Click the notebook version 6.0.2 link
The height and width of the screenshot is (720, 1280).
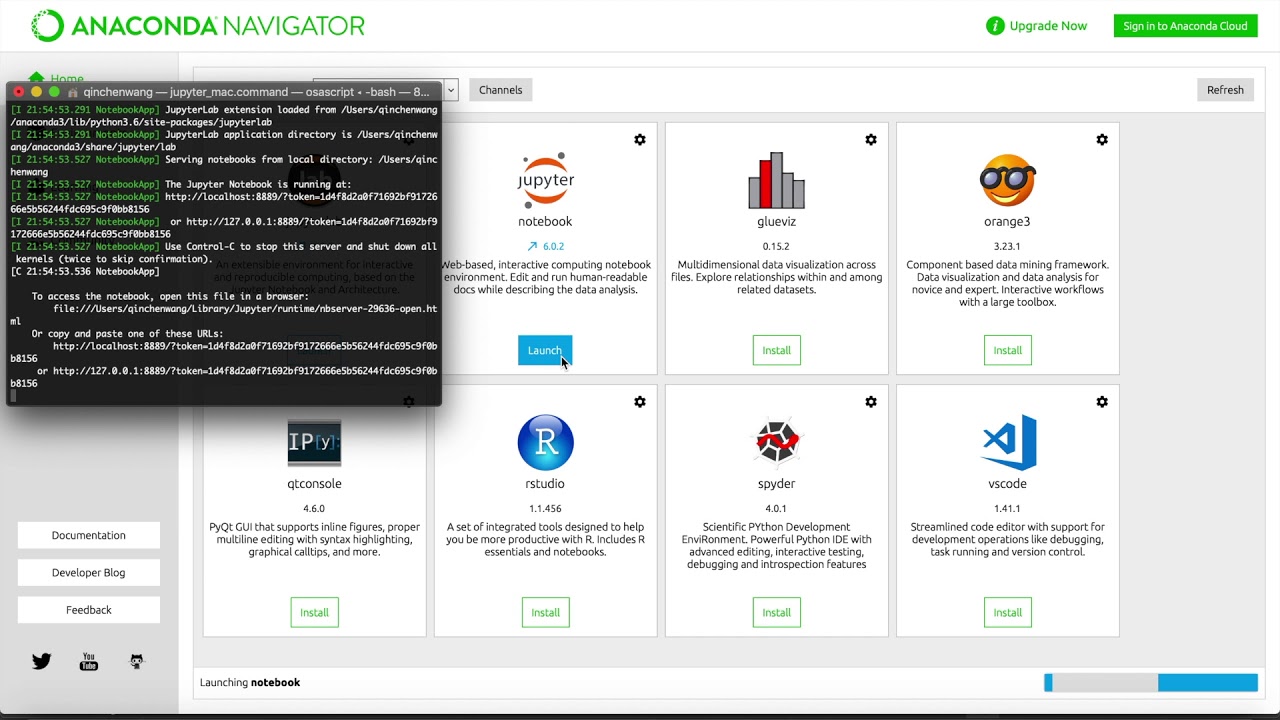click(x=553, y=246)
